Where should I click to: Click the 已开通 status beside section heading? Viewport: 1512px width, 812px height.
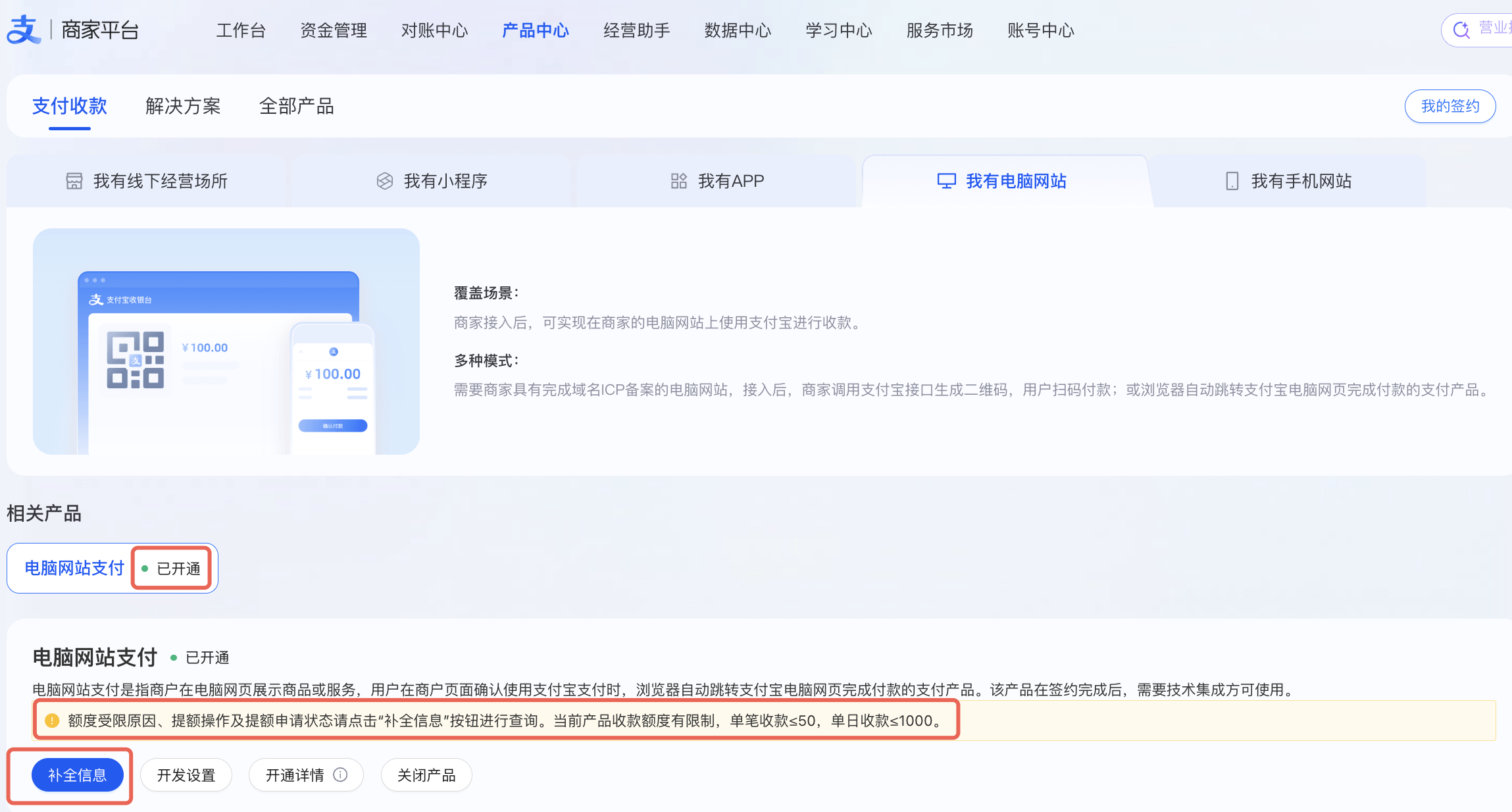[200, 657]
